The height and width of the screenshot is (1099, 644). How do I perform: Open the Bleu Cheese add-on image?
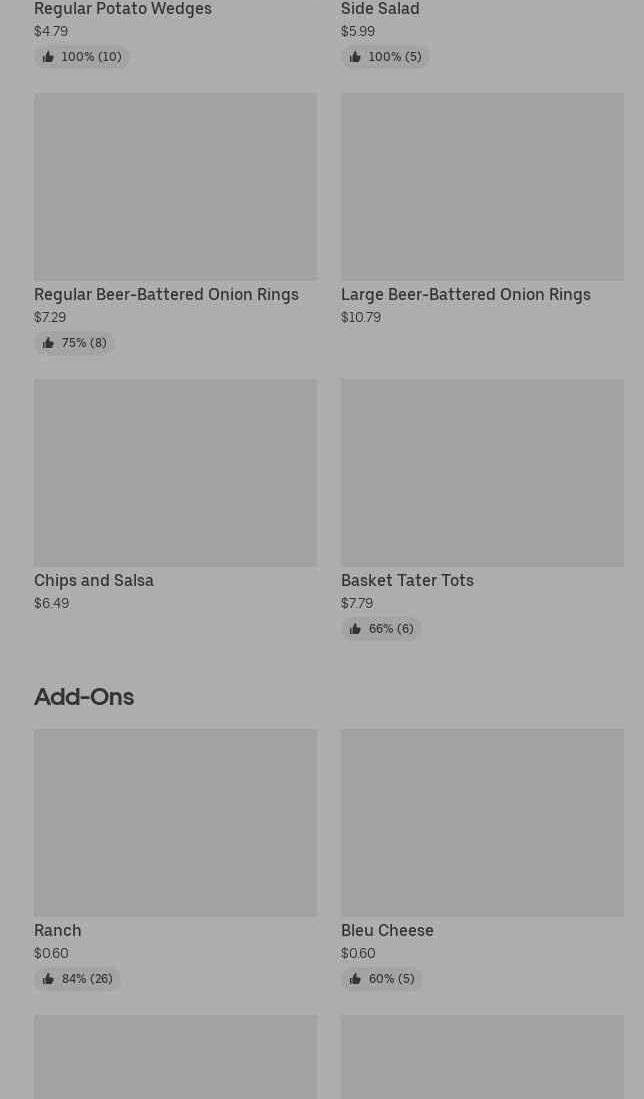click(482, 823)
